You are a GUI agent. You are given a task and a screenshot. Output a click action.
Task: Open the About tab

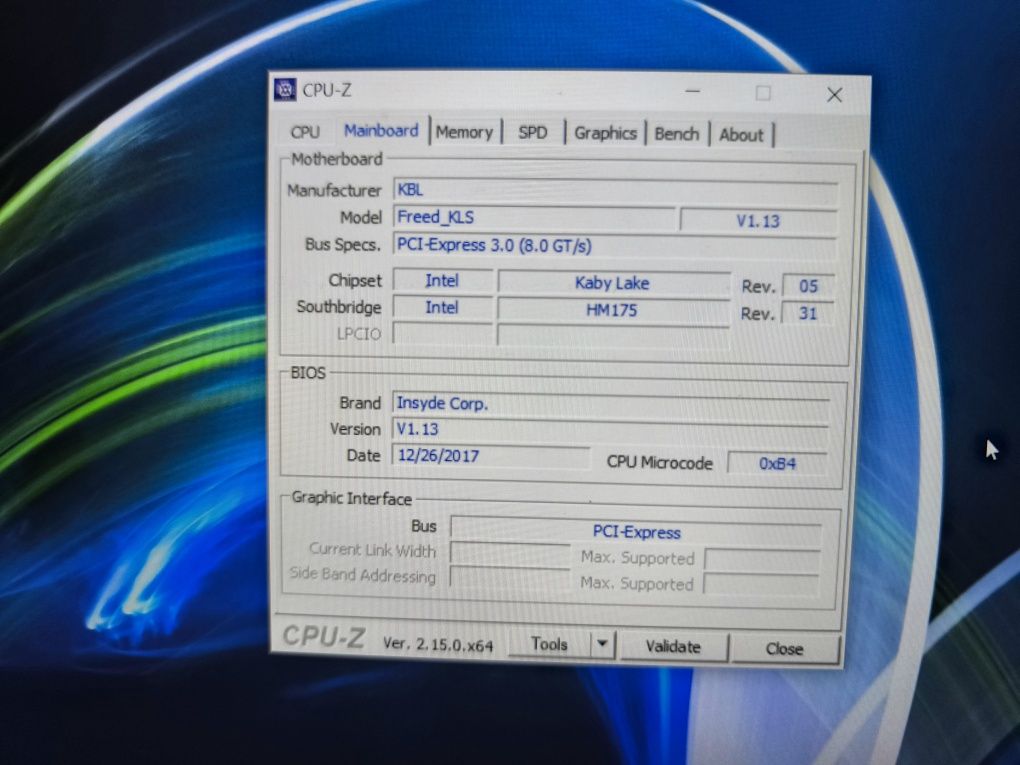[x=741, y=135]
